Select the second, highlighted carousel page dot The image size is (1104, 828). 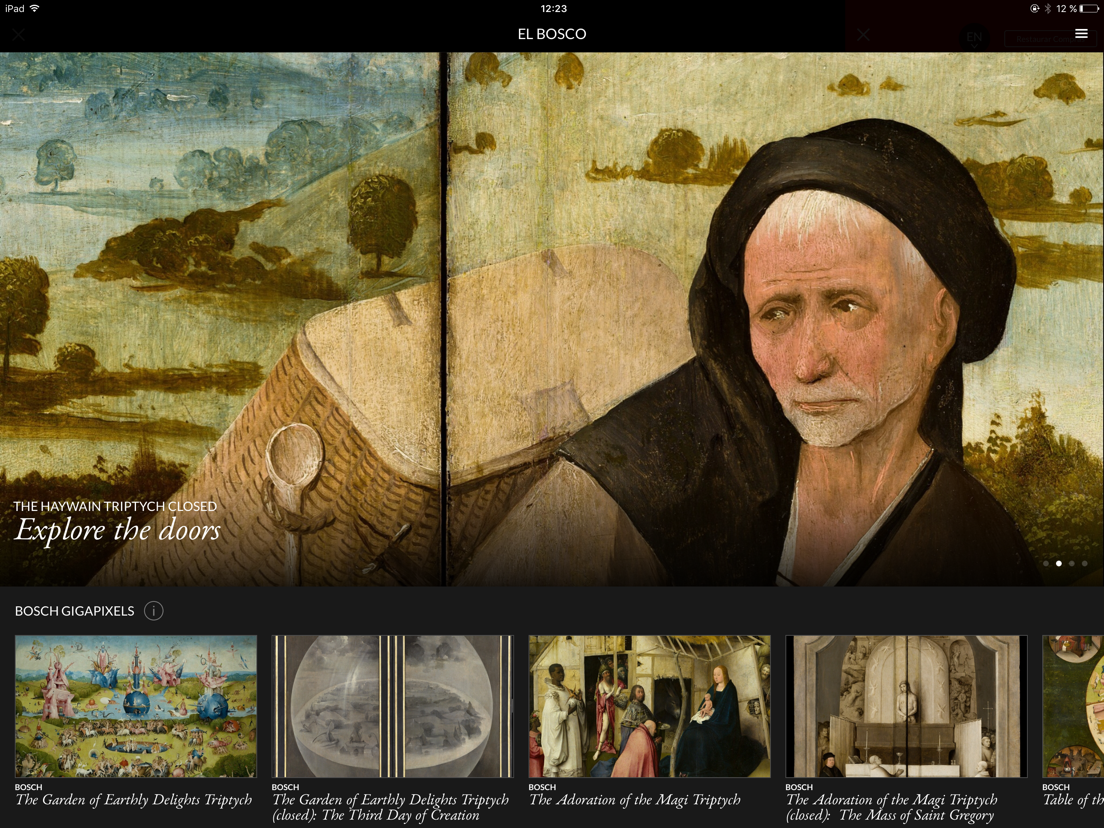1059,563
